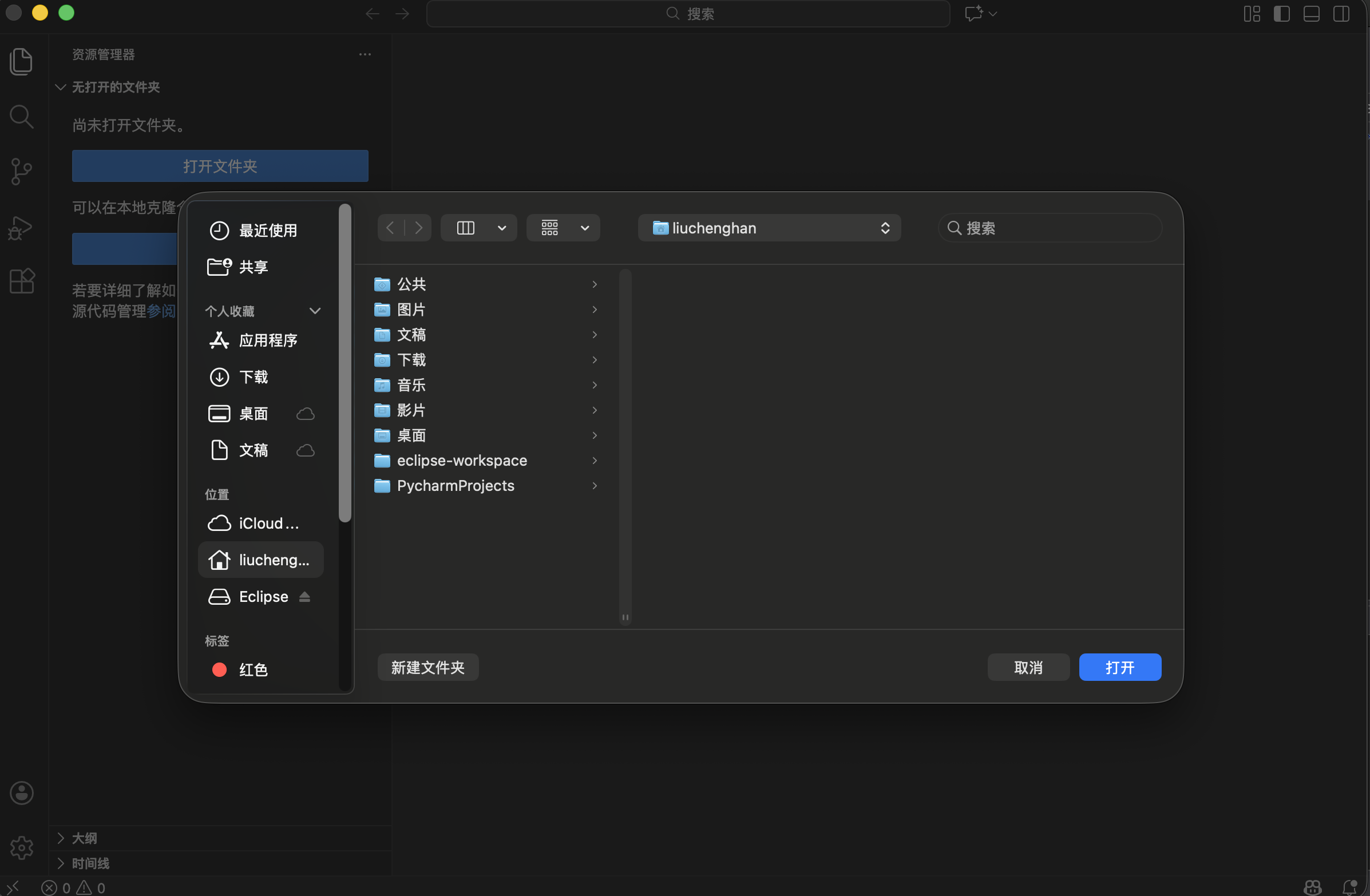This screenshot has height=896, width=1370.
Task: Toggle the primary side bar layout button
Action: click(x=1281, y=14)
